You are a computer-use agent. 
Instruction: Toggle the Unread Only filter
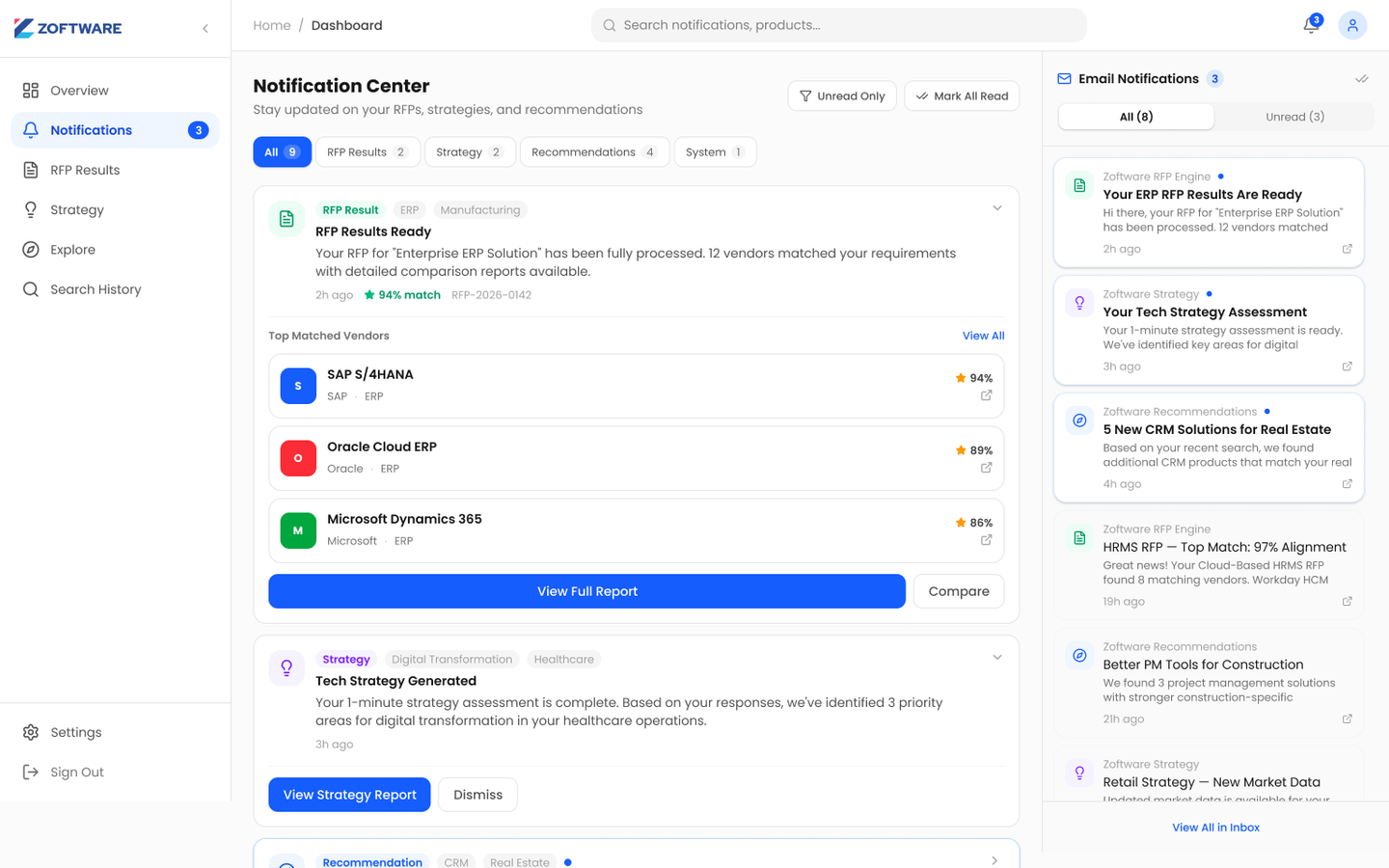[x=842, y=95]
